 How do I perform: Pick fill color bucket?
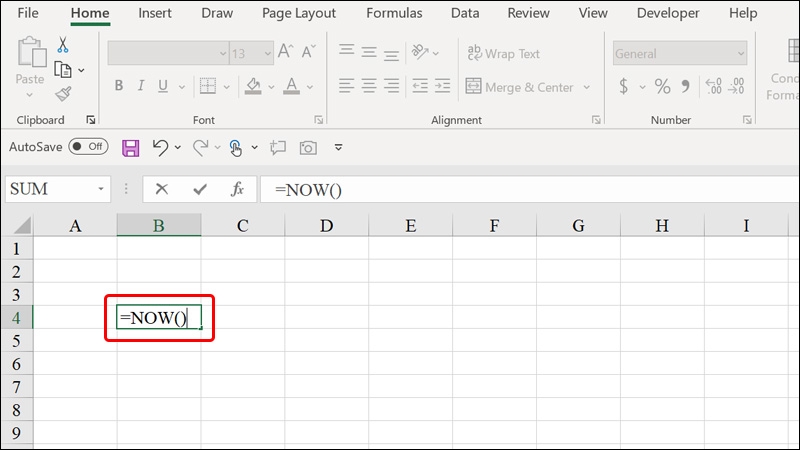tap(253, 86)
